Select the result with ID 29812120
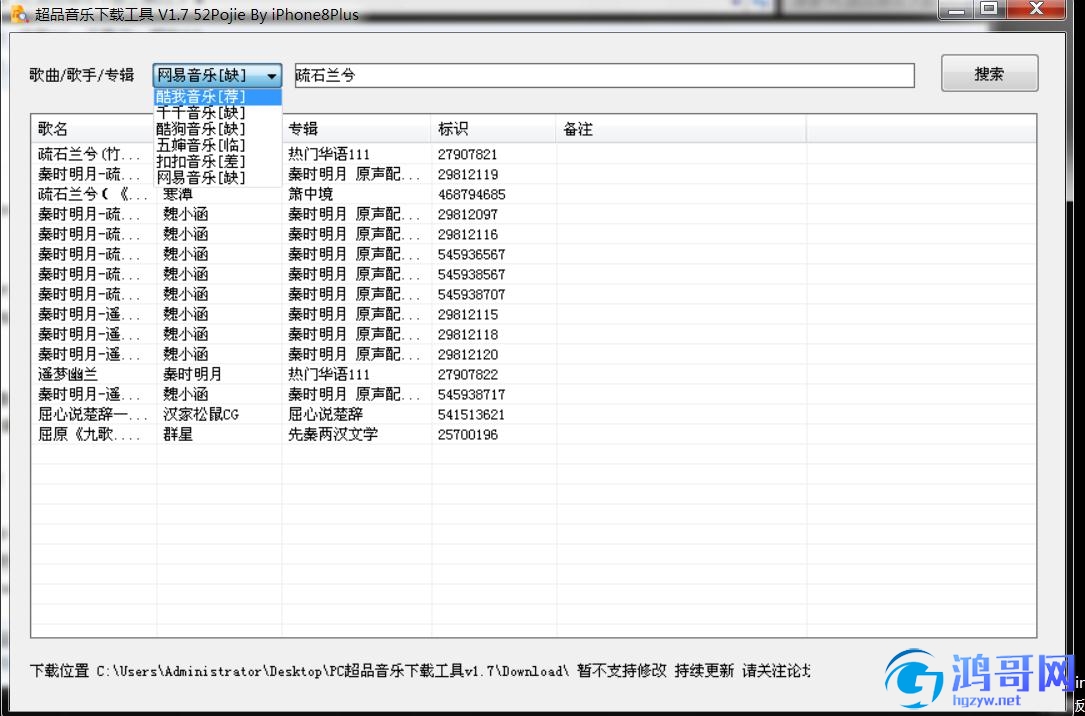This screenshot has width=1085, height=716. tap(534, 355)
